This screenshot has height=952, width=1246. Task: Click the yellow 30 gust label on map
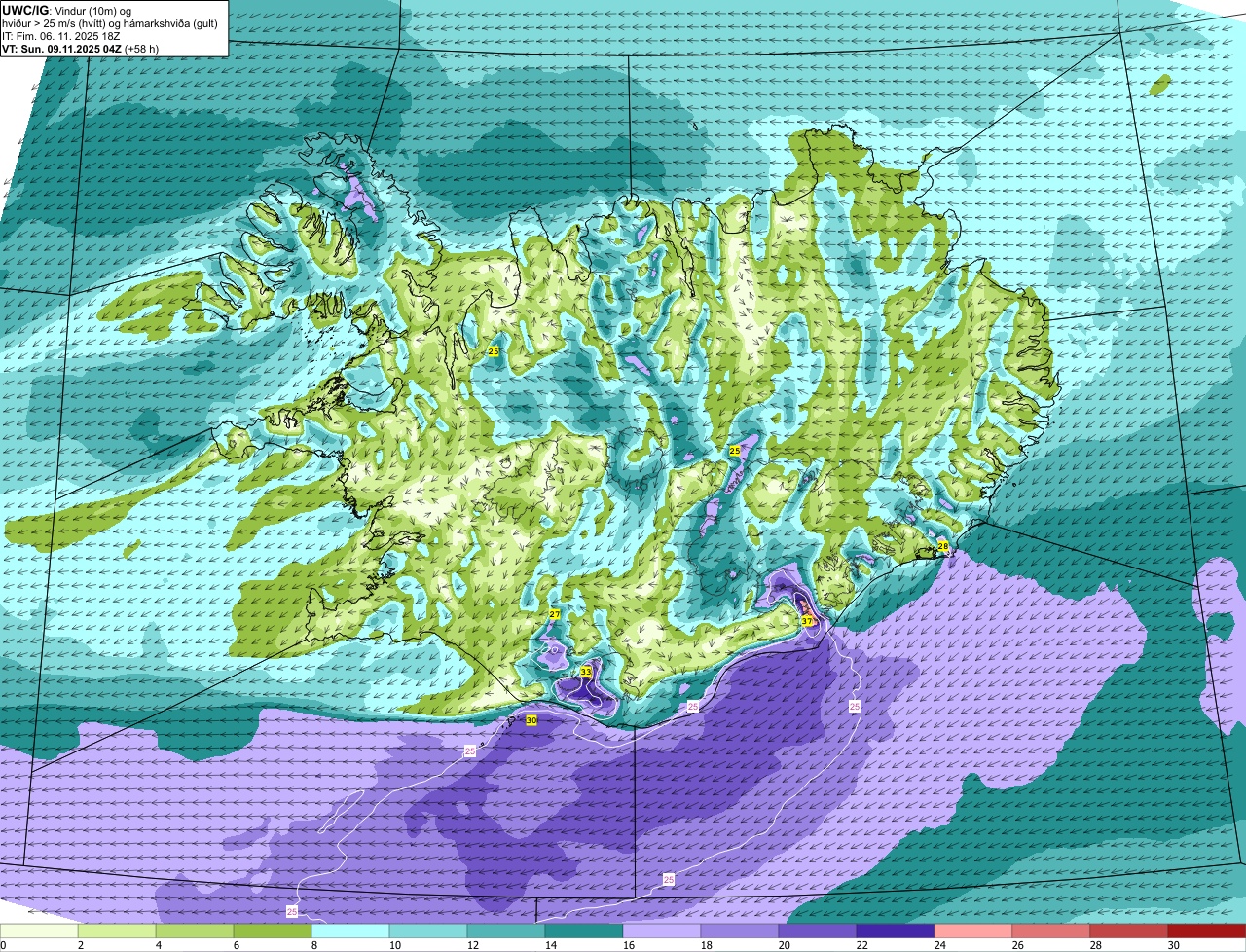tap(531, 720)
